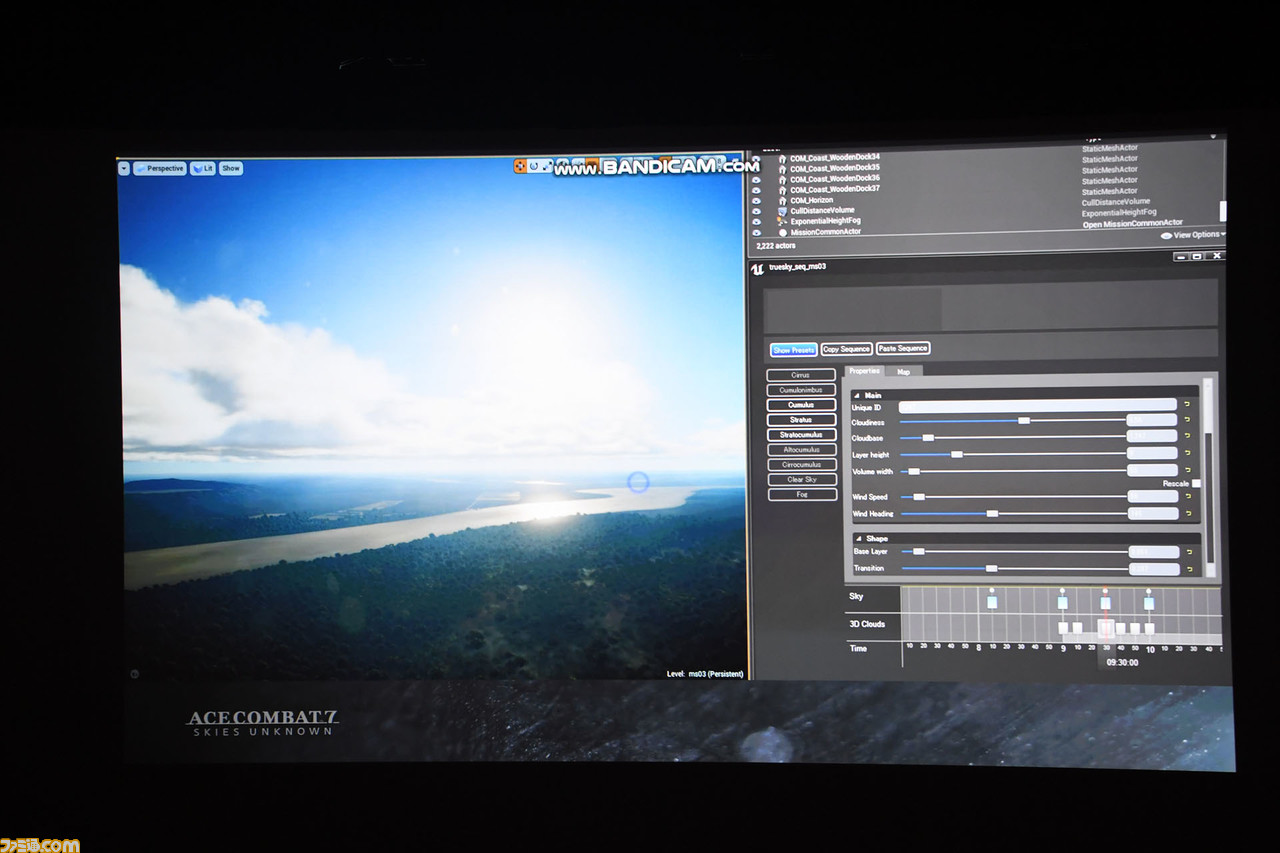
Task: Open MissionCommonActor via its type link
Action: [1132, 224]
